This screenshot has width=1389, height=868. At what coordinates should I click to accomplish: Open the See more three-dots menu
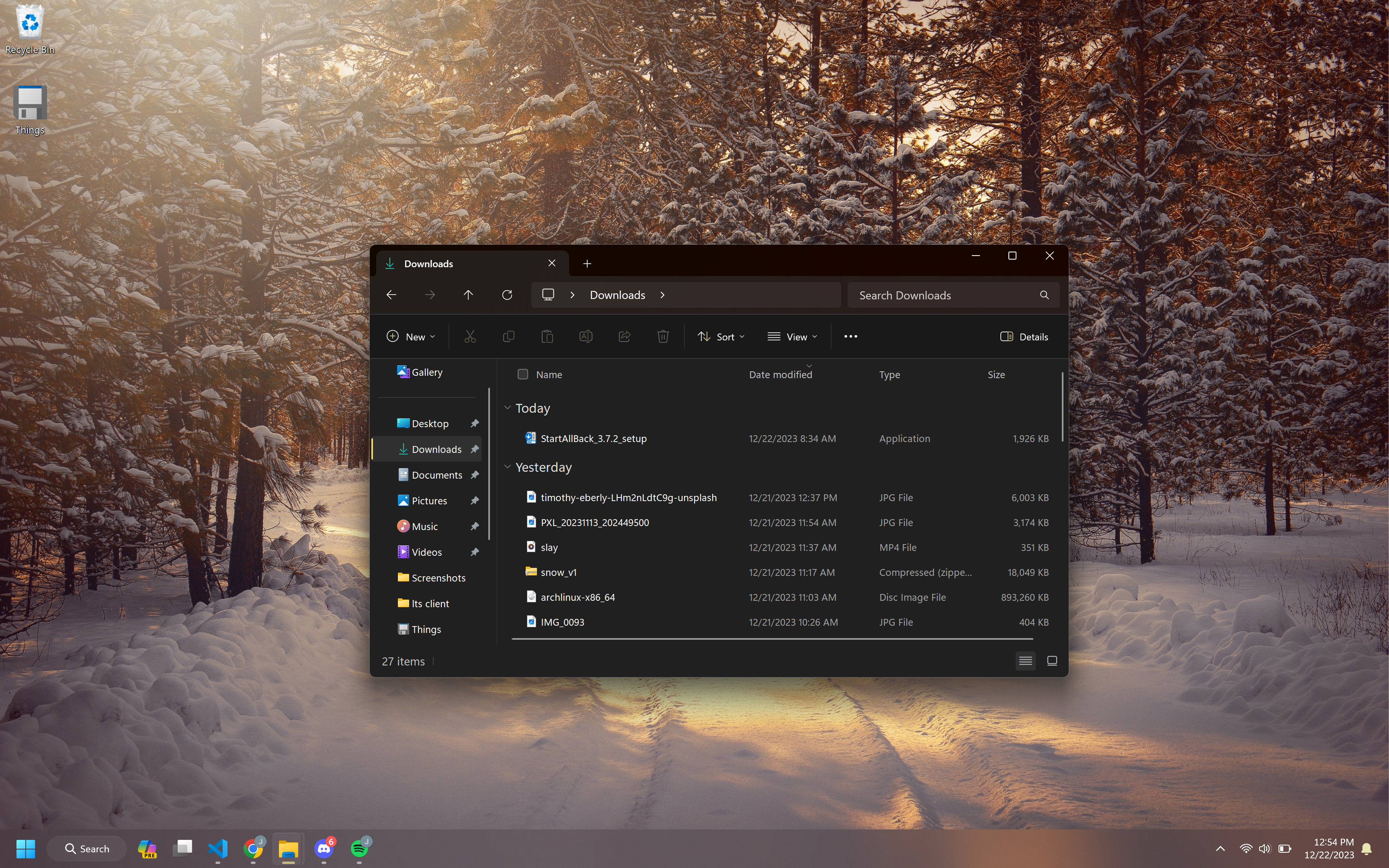tap(850, 336)
